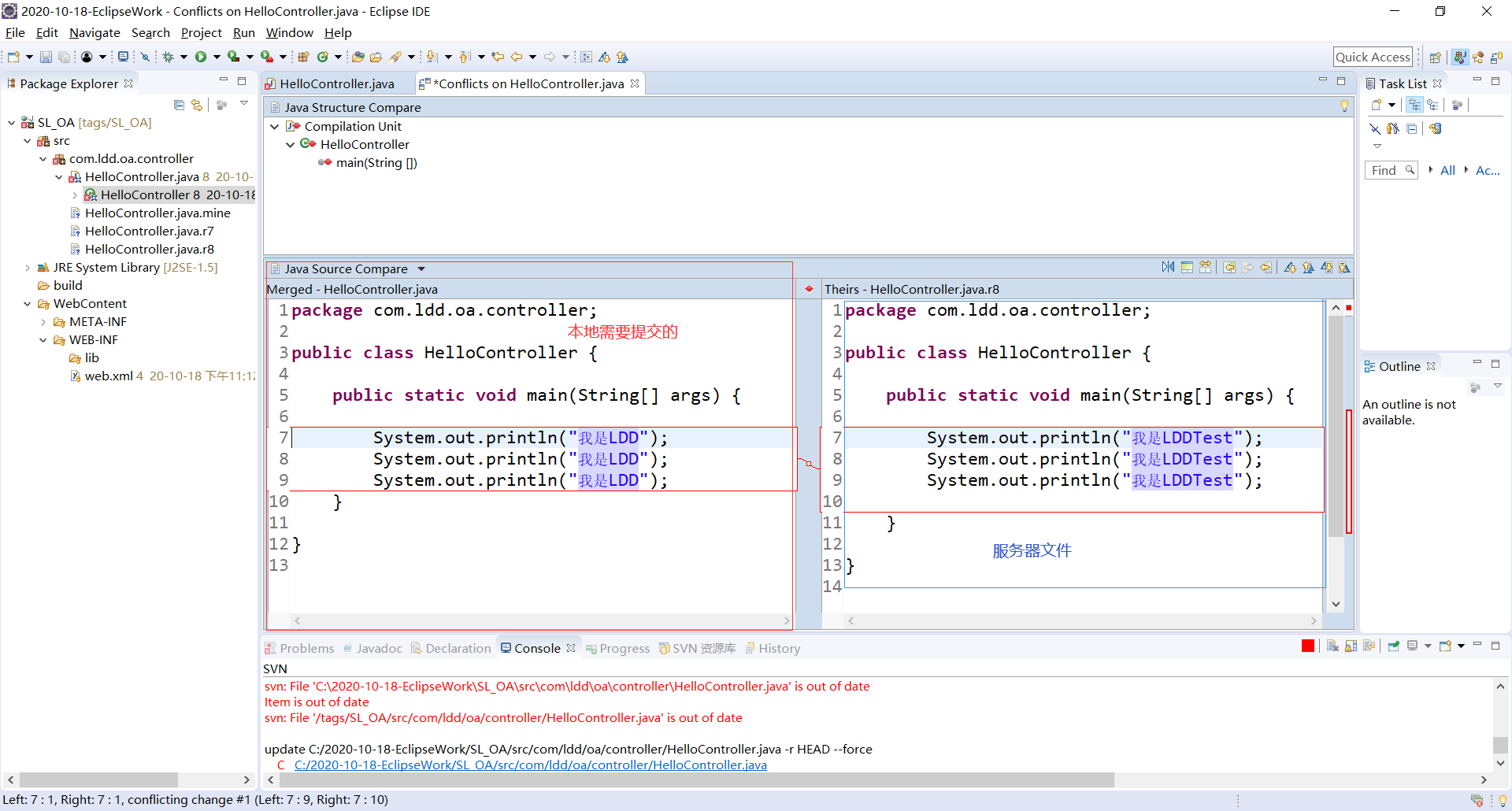Switch to the Problems tab
Image resolution: width=1512 pixels, height=811 pixels.
306,648
